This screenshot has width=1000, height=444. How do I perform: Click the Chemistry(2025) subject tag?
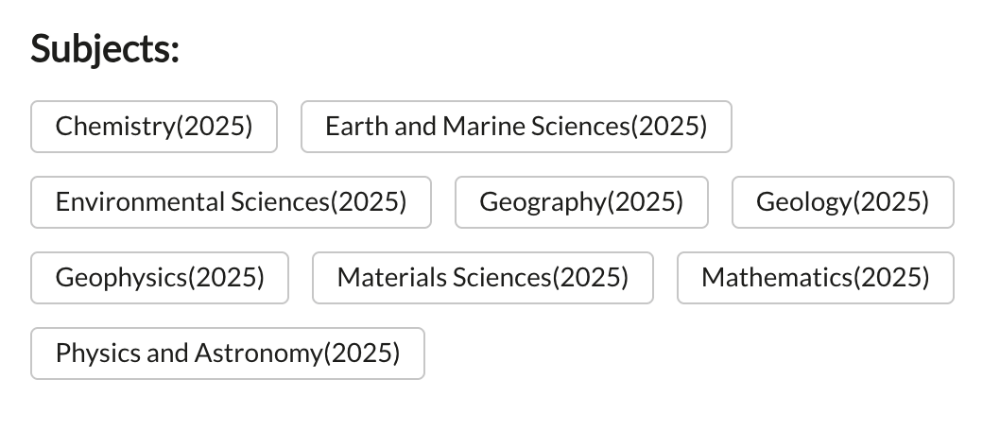pos(154,127)
